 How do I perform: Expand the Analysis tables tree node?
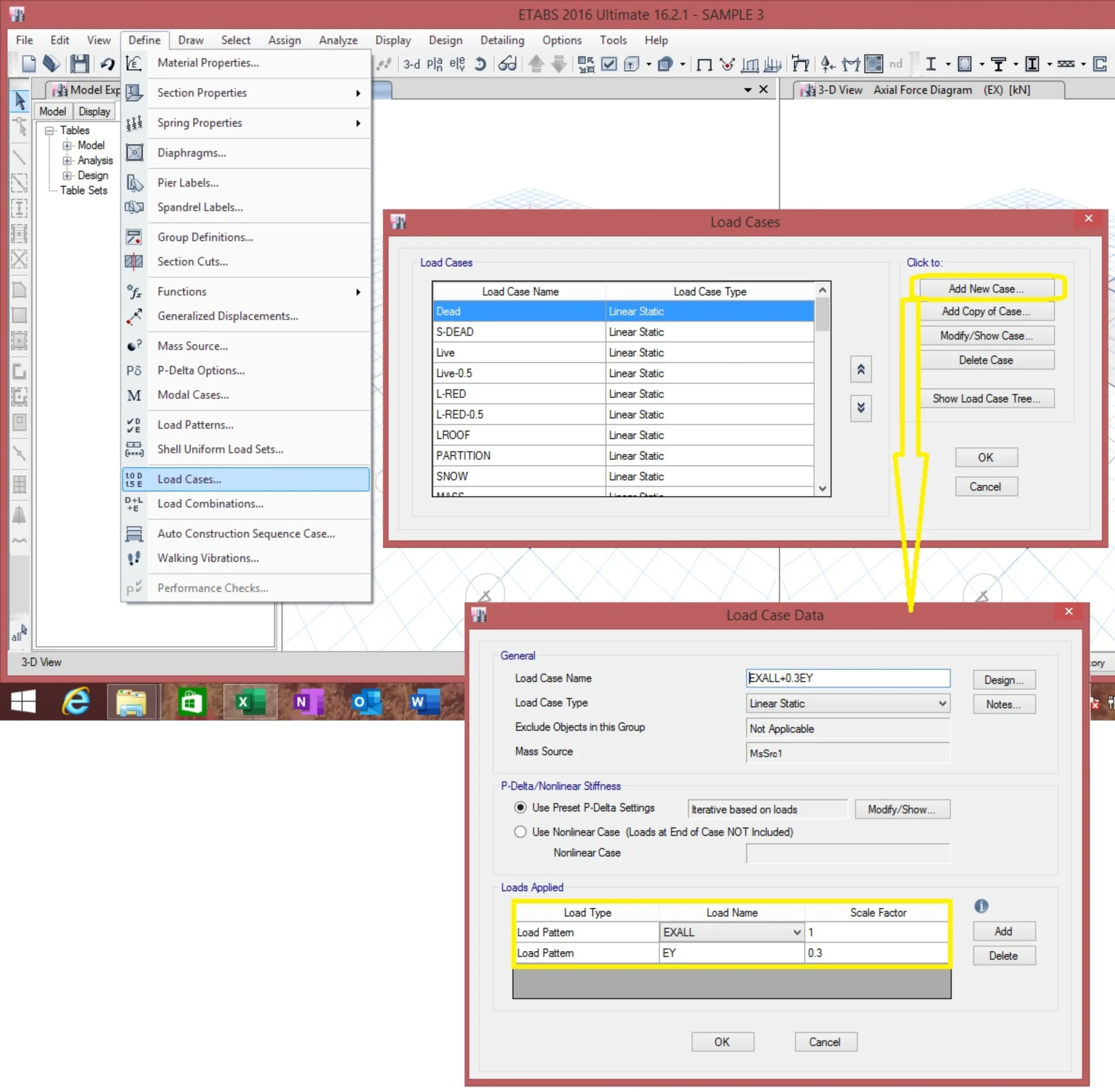[67, 161]
